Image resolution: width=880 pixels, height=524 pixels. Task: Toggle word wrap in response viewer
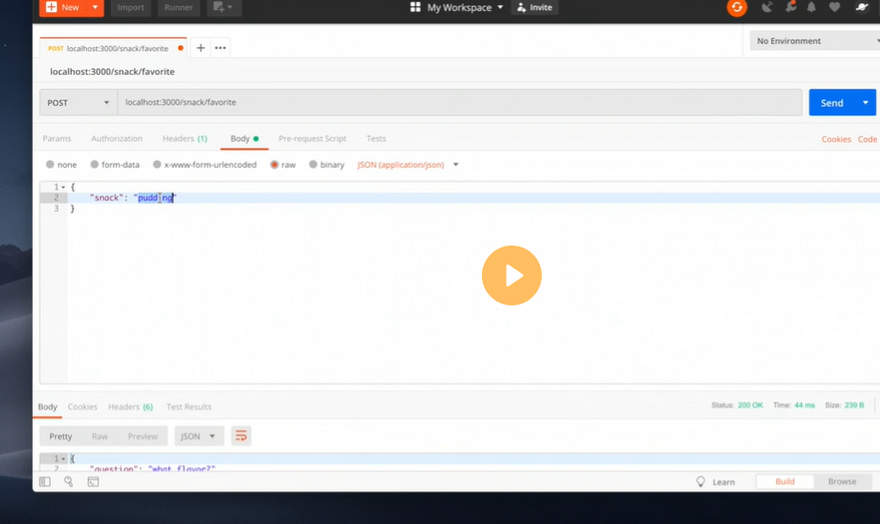click(241, 436)
